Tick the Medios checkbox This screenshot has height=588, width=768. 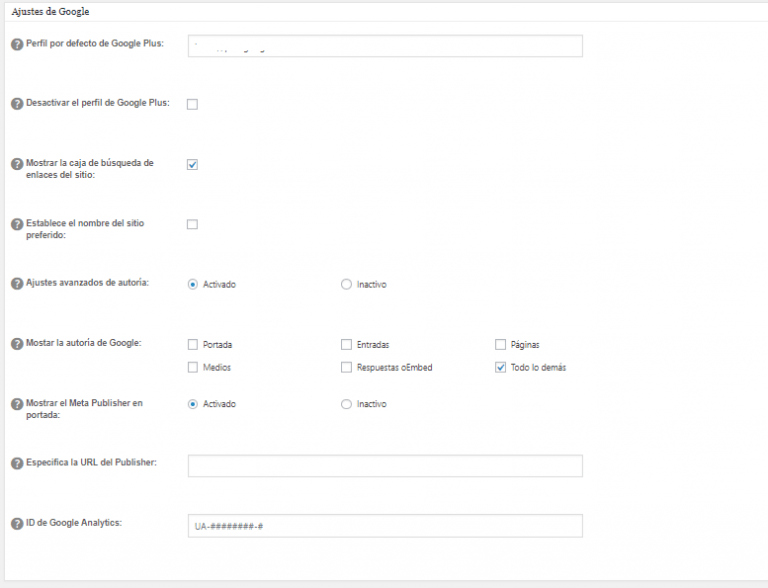coord(193,368)
